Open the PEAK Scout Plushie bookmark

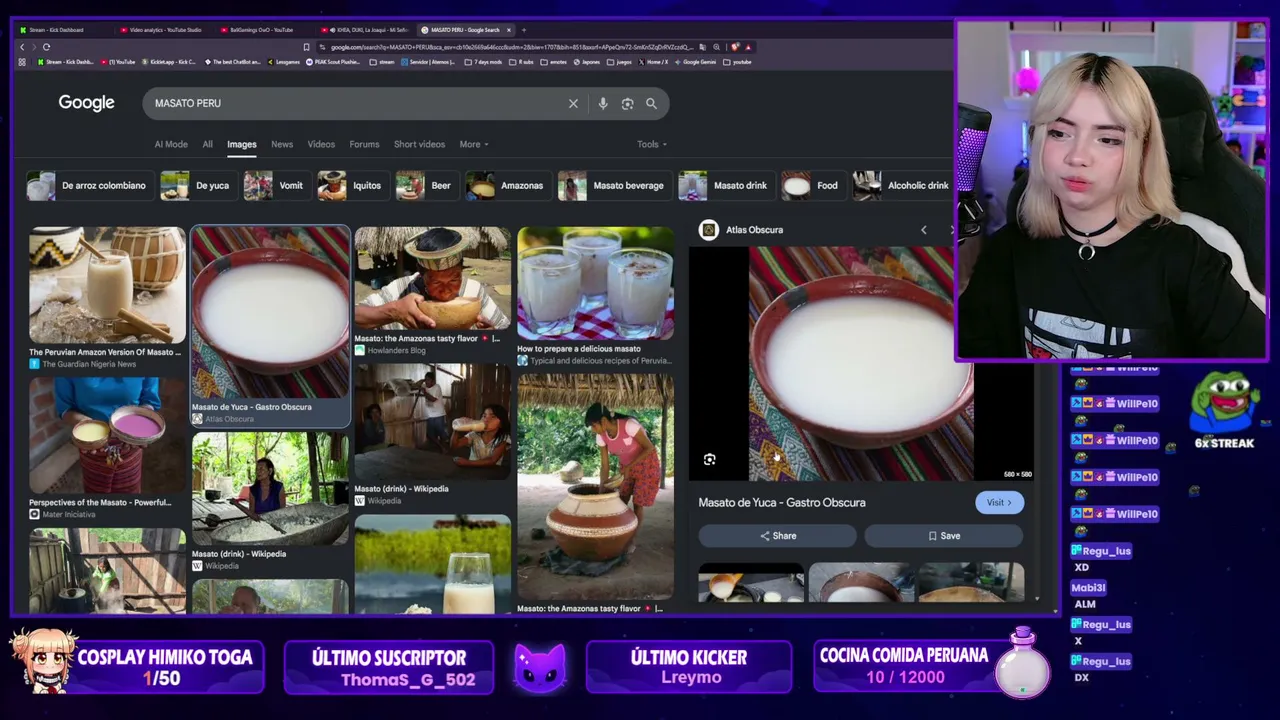point(332,62)
